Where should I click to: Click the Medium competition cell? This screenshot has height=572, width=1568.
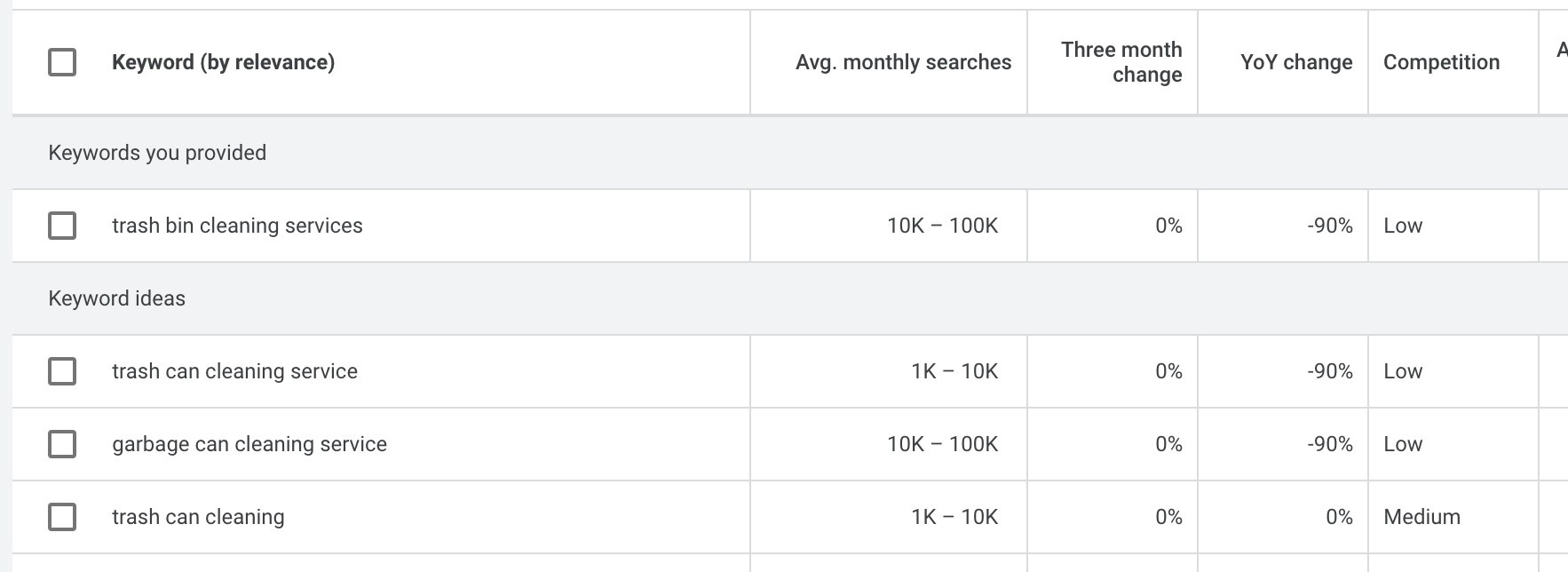coord(1421,517)
